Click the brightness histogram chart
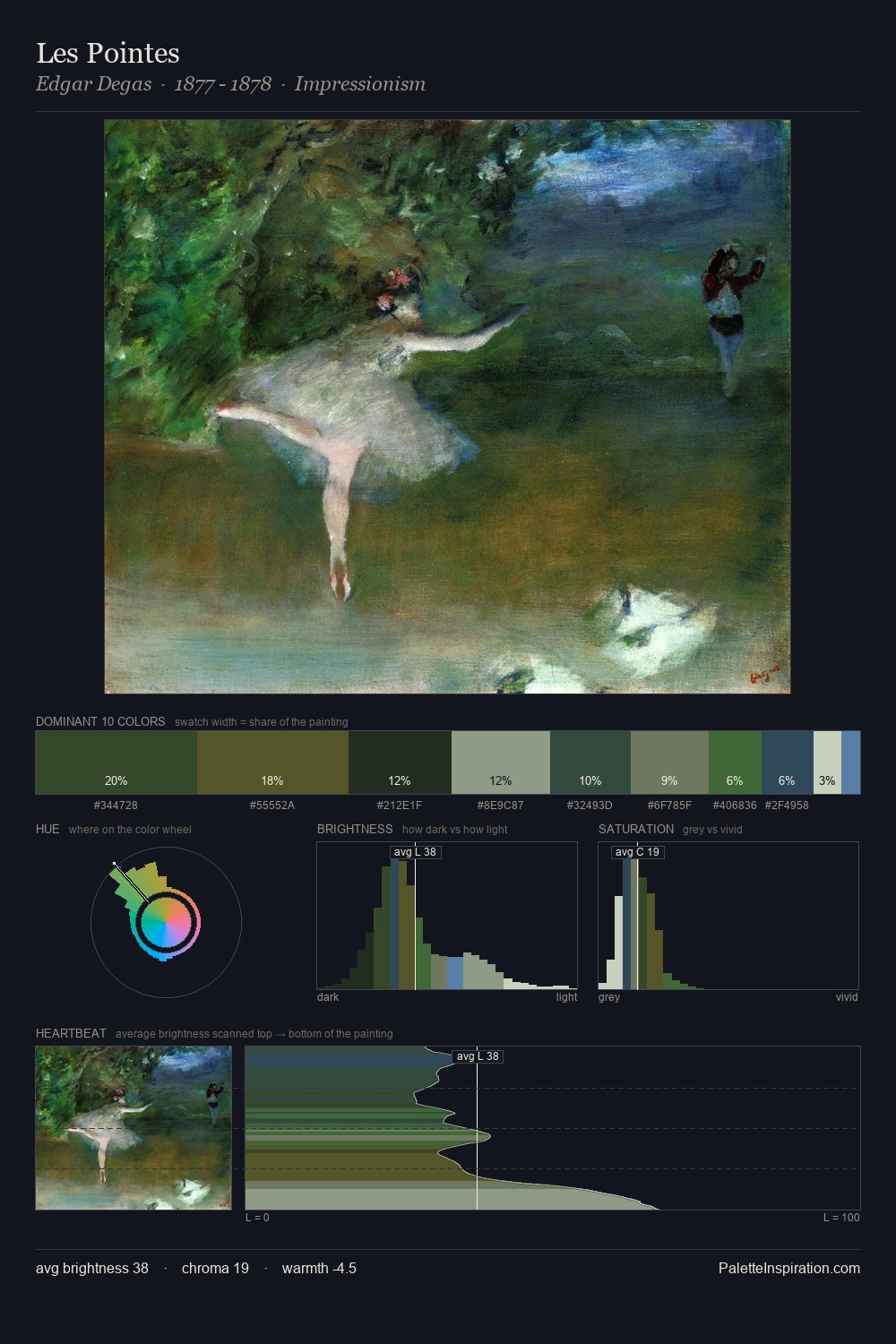896x1344 pixels. [x=447, y=916]
